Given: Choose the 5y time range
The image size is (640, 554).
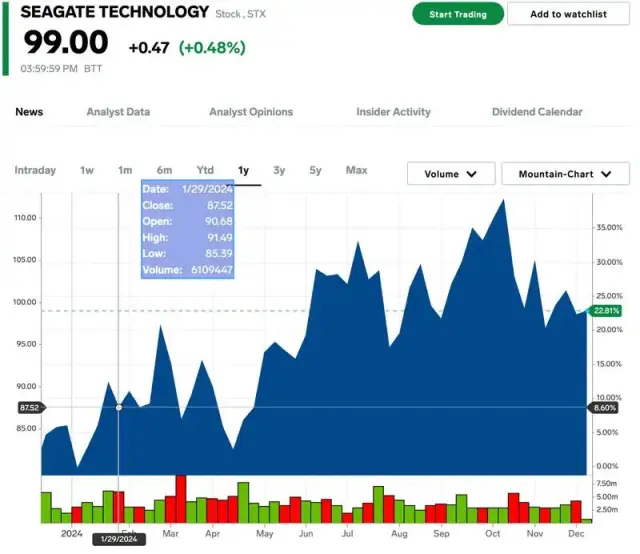Looking at the screenshot, I should [x=315, y=170].
